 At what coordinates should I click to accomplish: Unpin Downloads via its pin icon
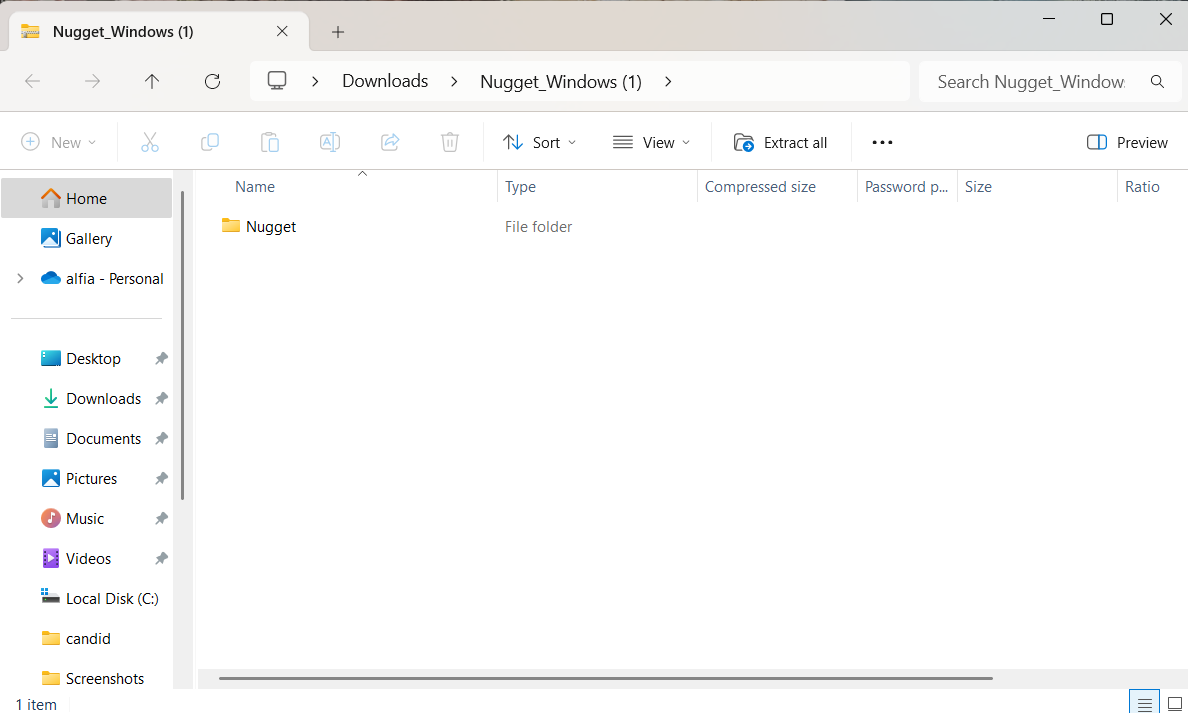coord(161,399)
